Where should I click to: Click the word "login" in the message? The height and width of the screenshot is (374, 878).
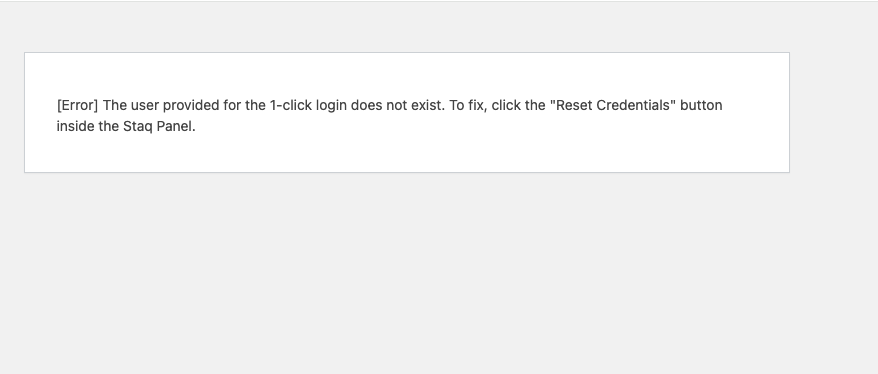[331, 106]
